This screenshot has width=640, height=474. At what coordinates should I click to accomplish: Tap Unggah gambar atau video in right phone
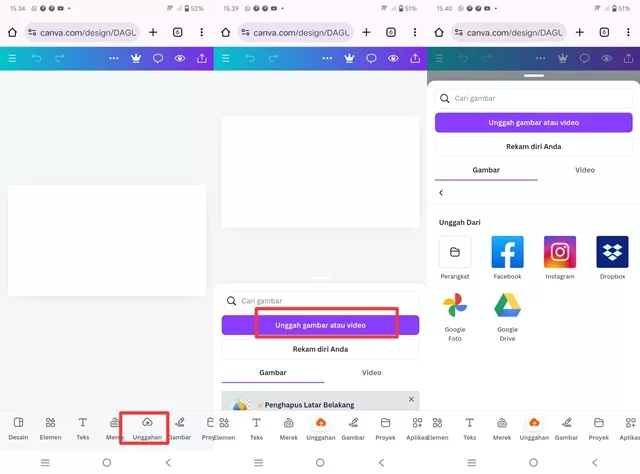[x=533, y=122]
